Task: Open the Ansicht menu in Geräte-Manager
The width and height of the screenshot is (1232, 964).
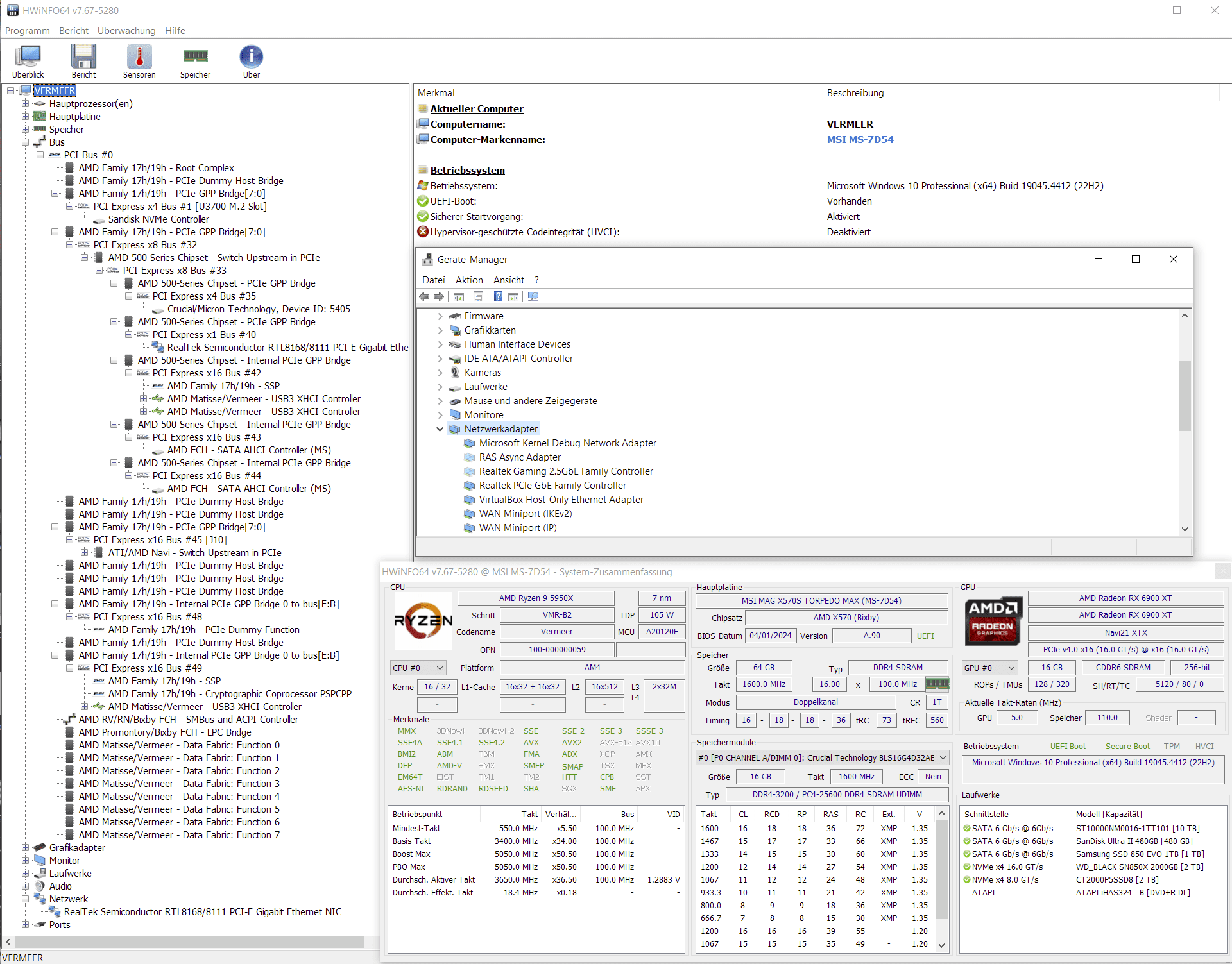Action: (509, 280)
